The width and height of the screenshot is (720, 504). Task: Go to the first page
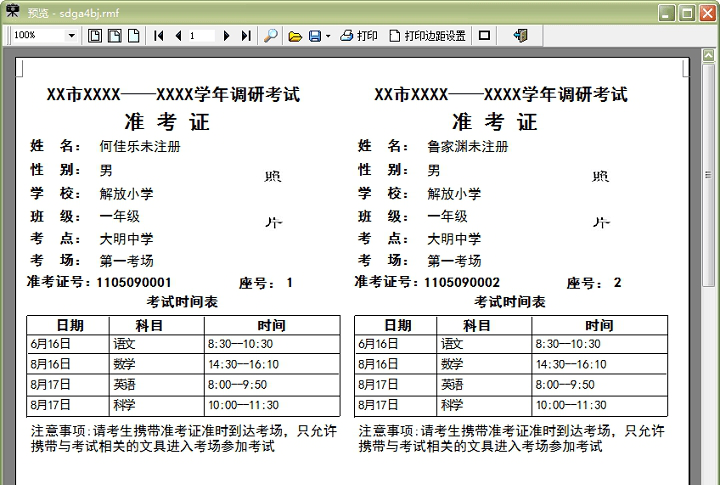[159, 35]
